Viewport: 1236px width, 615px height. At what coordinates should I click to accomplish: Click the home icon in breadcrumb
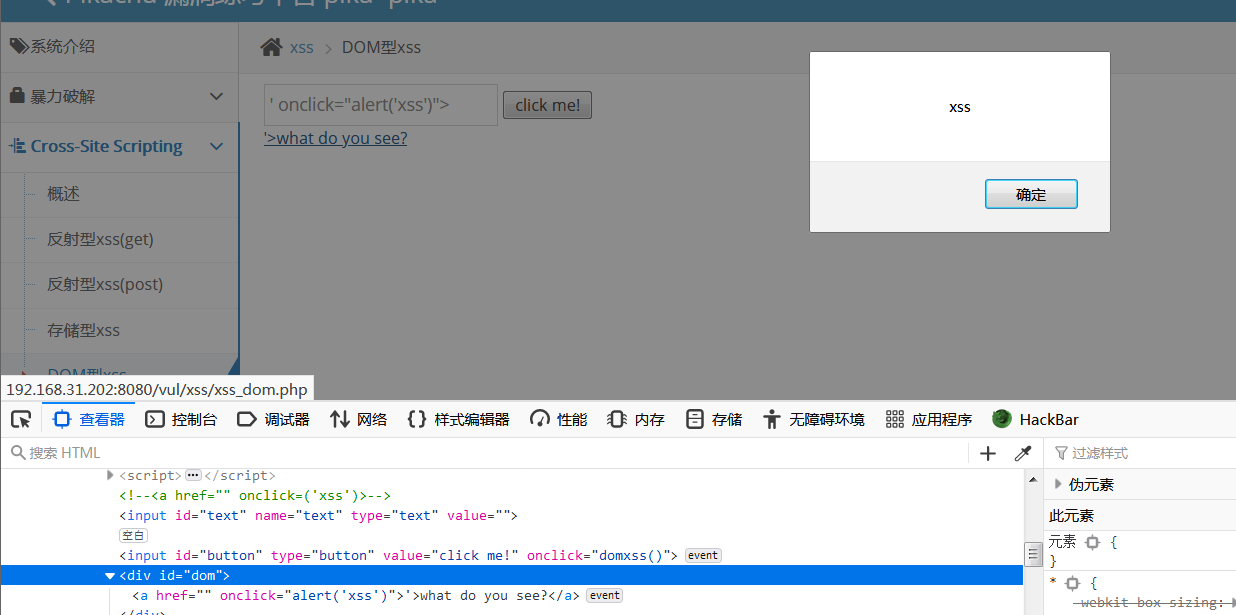coord(271,47)
